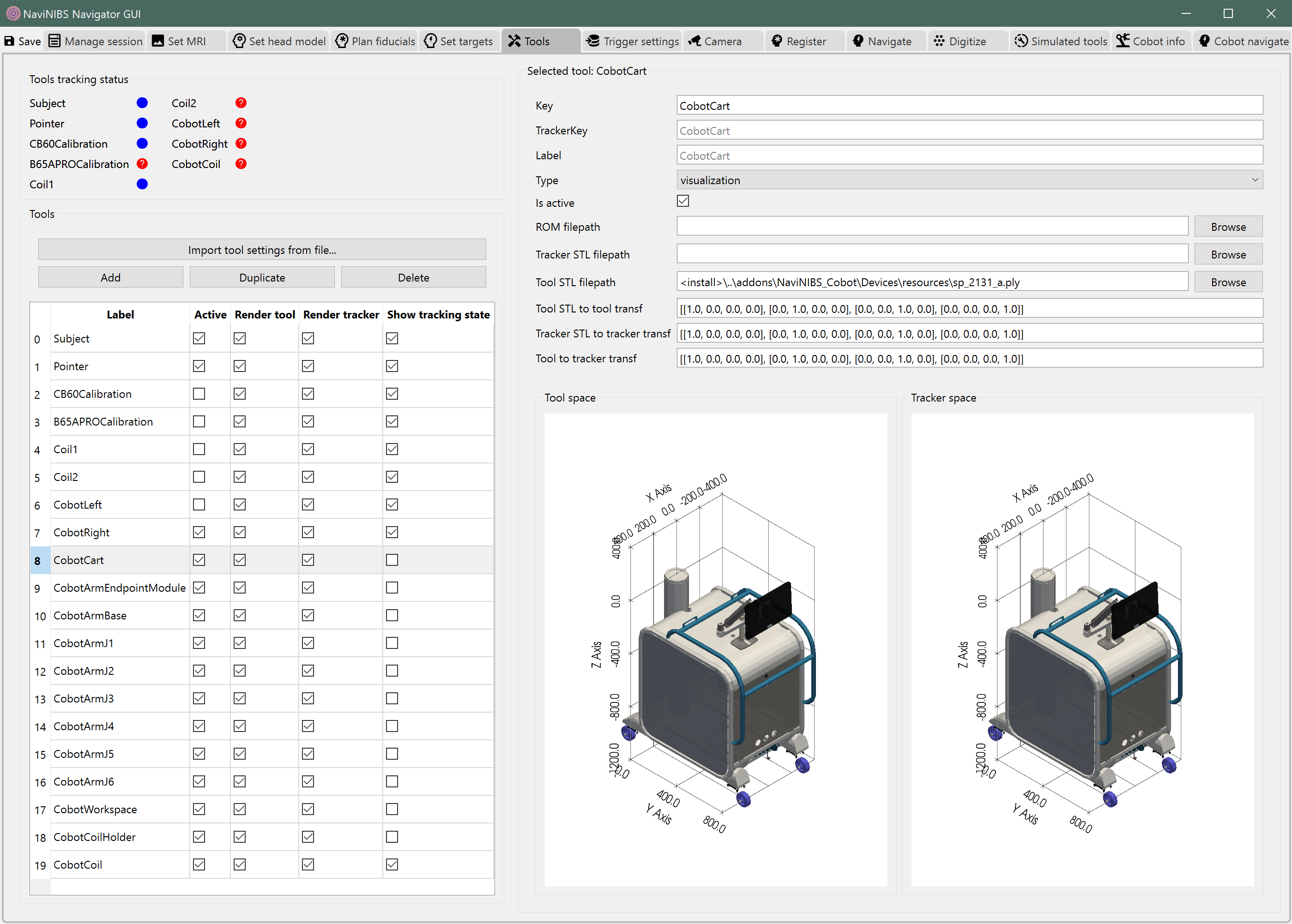
Task: Click the Register head icon
Action: pos(777,41)
